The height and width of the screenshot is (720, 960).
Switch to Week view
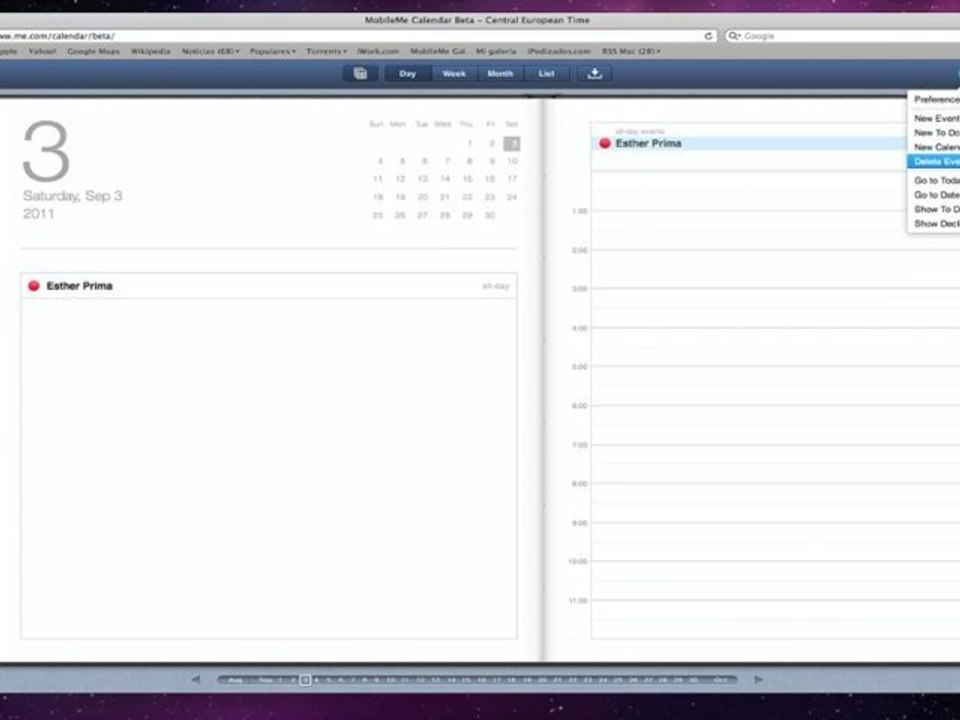tap(454, 73)
